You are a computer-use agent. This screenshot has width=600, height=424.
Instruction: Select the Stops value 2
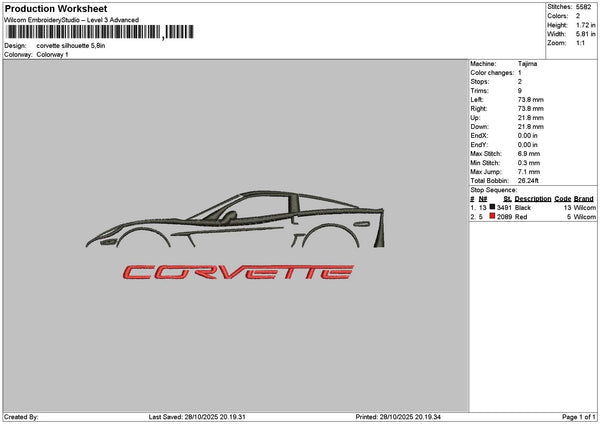[x=520, y=82]
